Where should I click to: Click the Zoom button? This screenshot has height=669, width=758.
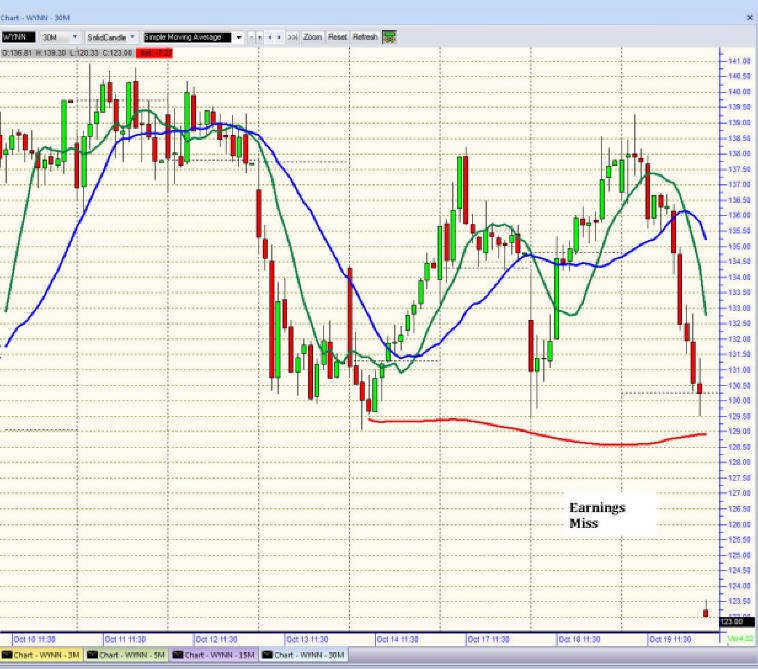(x=312, y=37)
